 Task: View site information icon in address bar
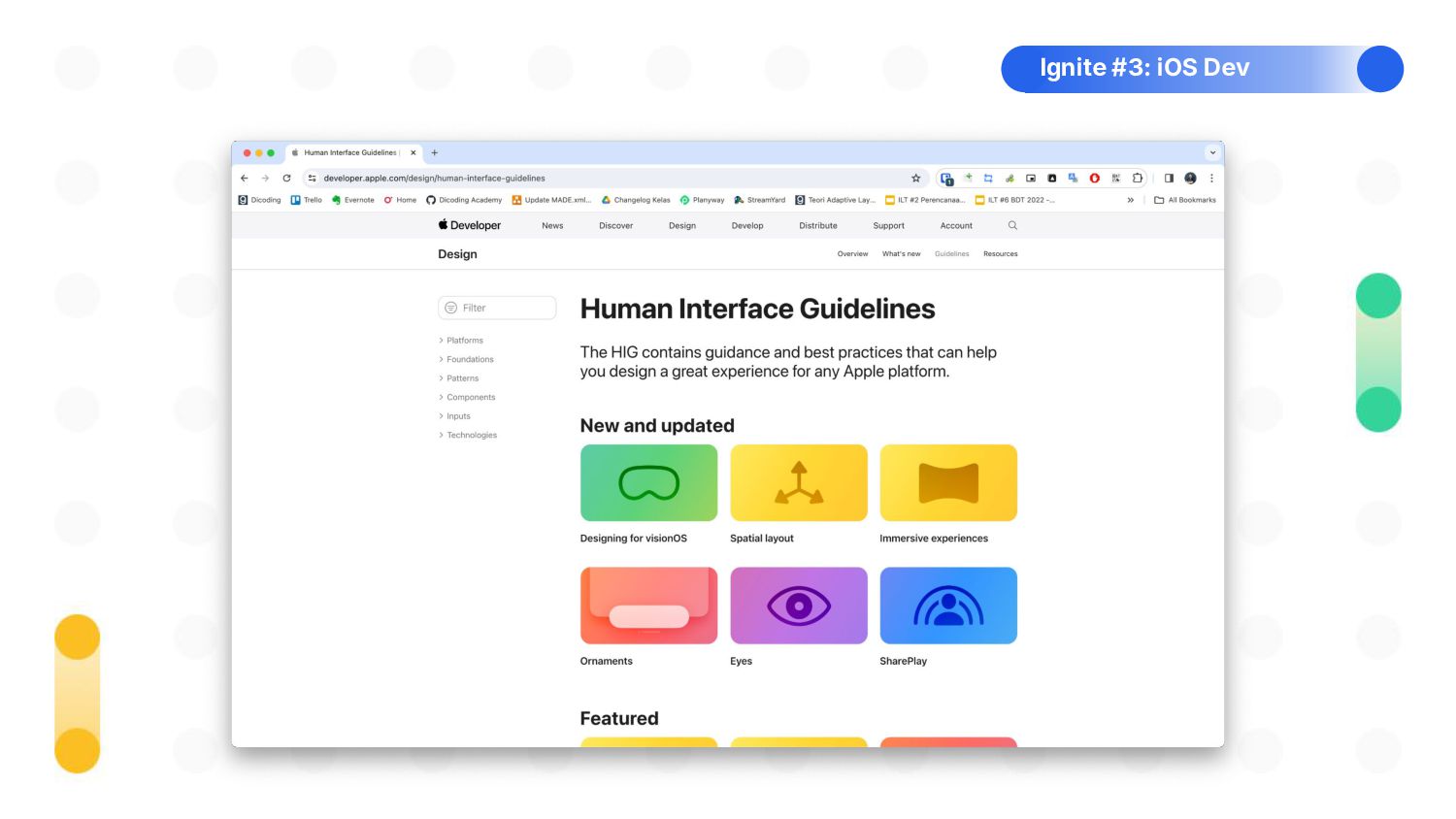click(x=313, y=179)
